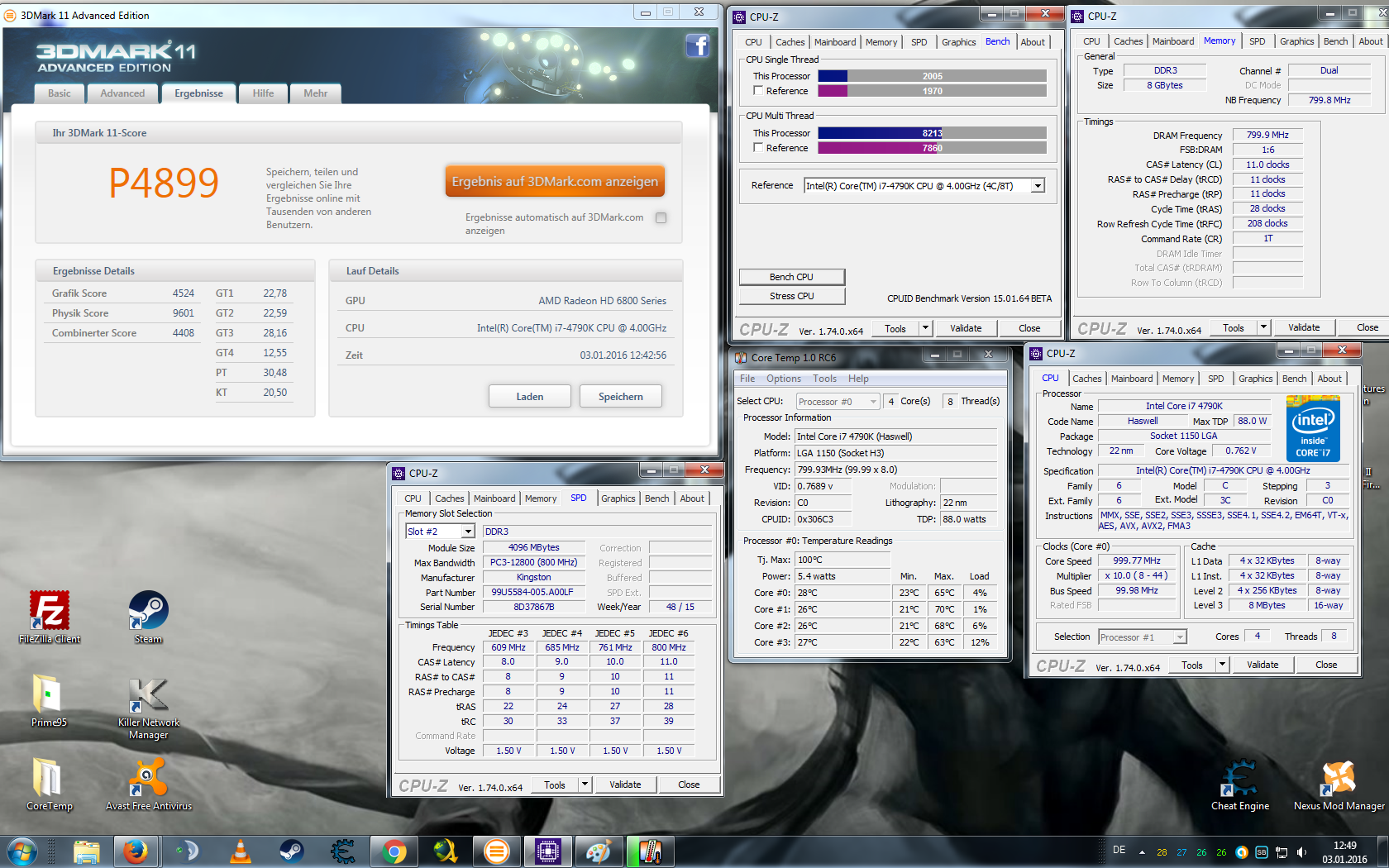Switch to Core Temp thermometer taskbar icon
The height and width of the screenshot is (868, 1389).
point(650,851)
